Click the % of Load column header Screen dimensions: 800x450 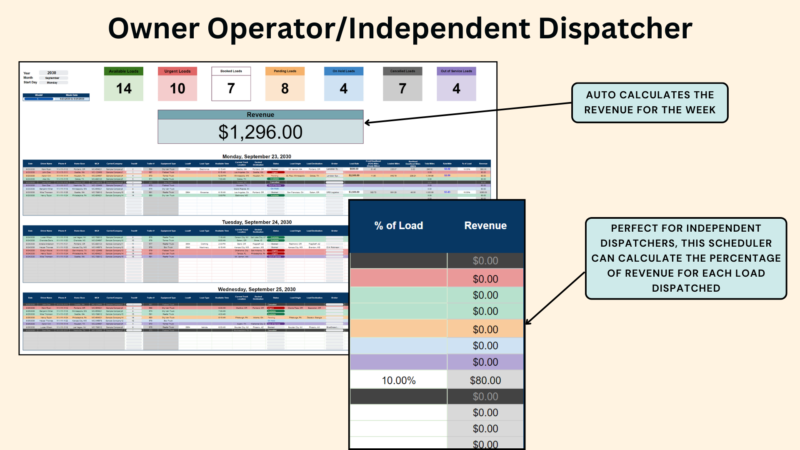pos(398,226)
